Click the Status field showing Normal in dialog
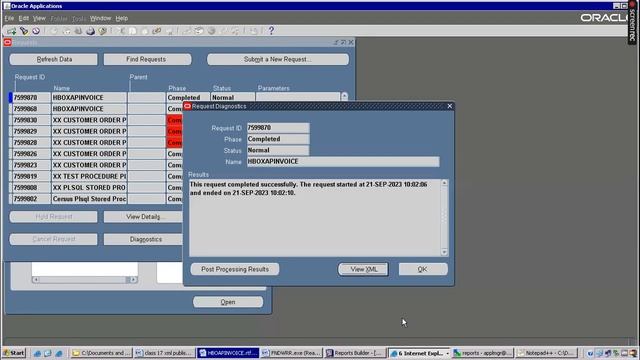 [278, 150]
